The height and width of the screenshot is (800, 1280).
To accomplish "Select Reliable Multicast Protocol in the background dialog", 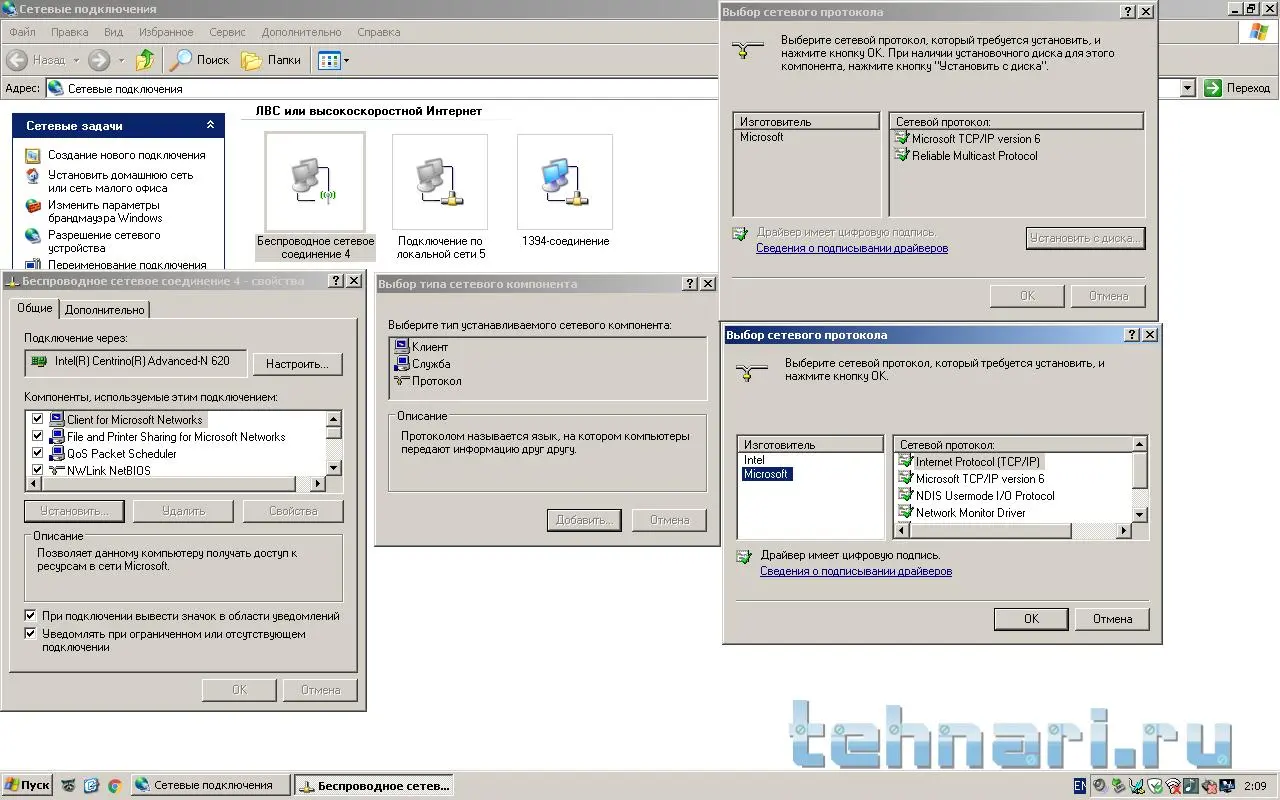I will 966,156.
